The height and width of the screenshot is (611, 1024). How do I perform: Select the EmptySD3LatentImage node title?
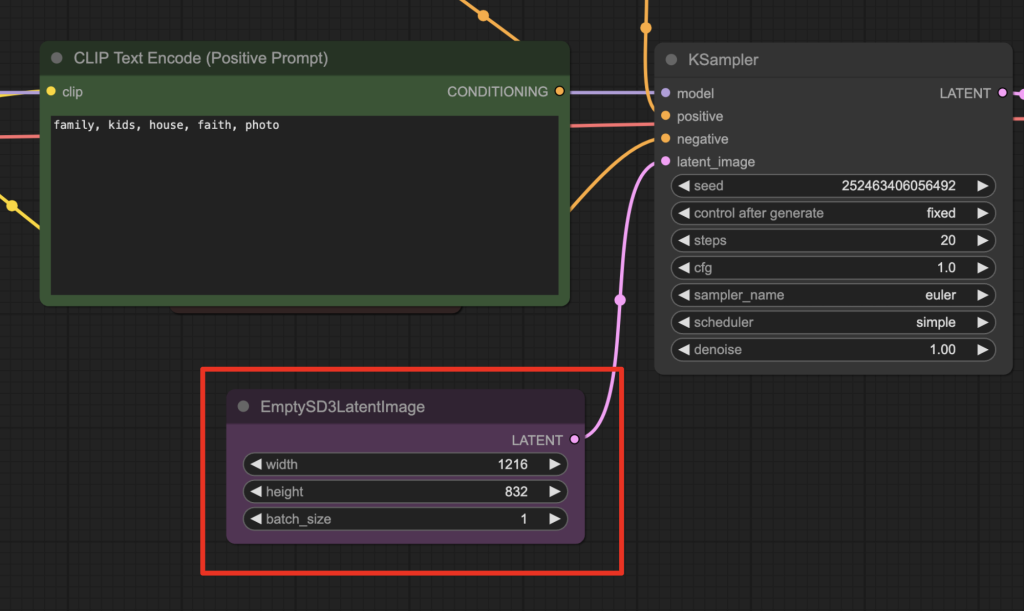coord(342,407)
